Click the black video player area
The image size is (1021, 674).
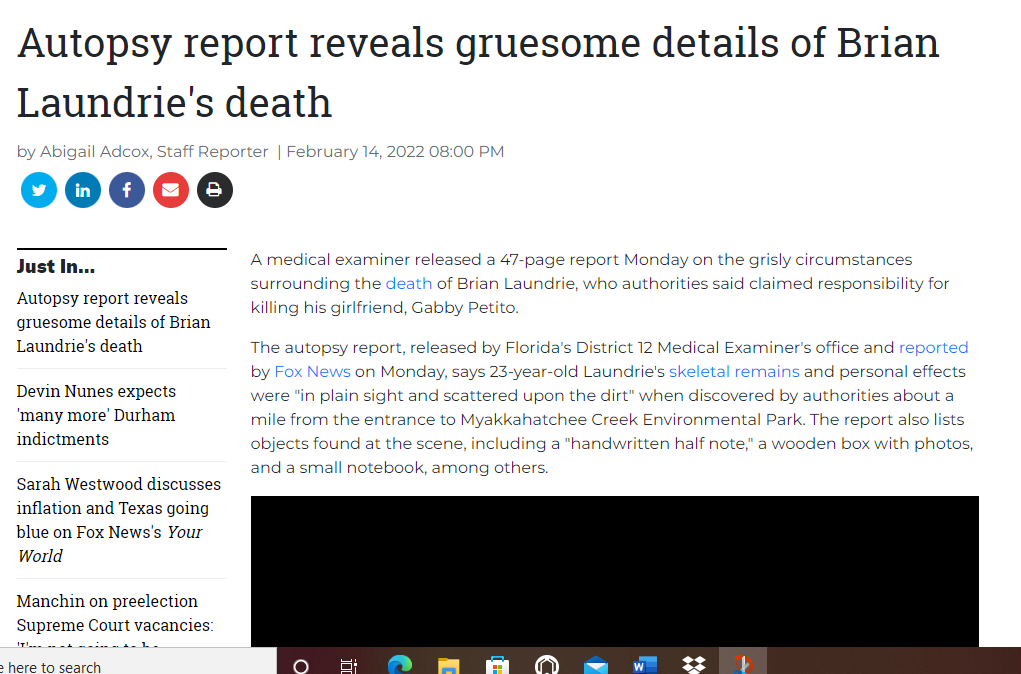tap(614, 571)
